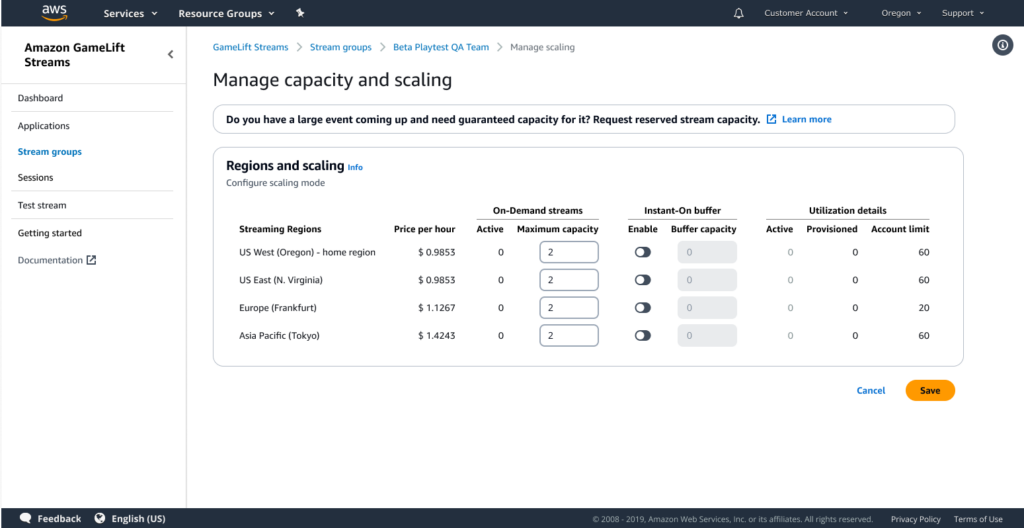1024x528 pixels.
Task: Open Sessions in sidebar
Action: point(35,177)
